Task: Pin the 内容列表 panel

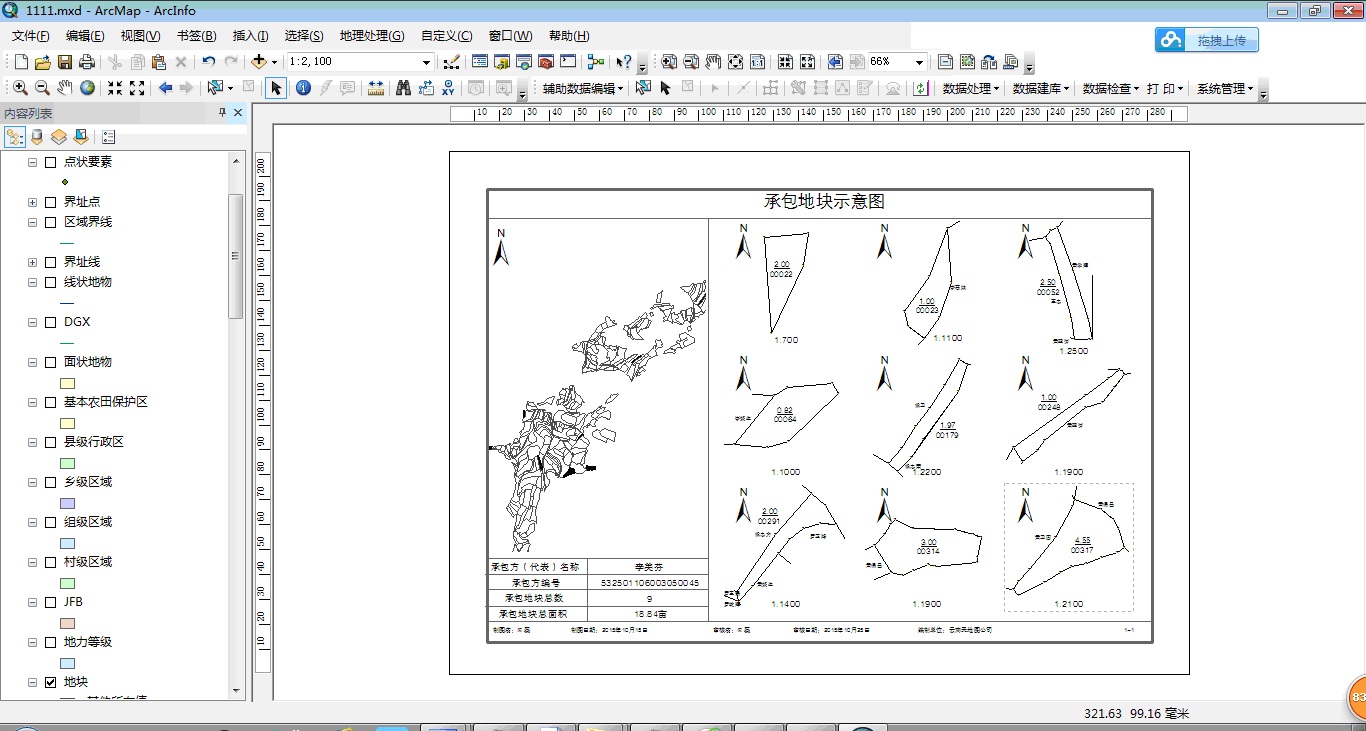Action: coord(222,113)
